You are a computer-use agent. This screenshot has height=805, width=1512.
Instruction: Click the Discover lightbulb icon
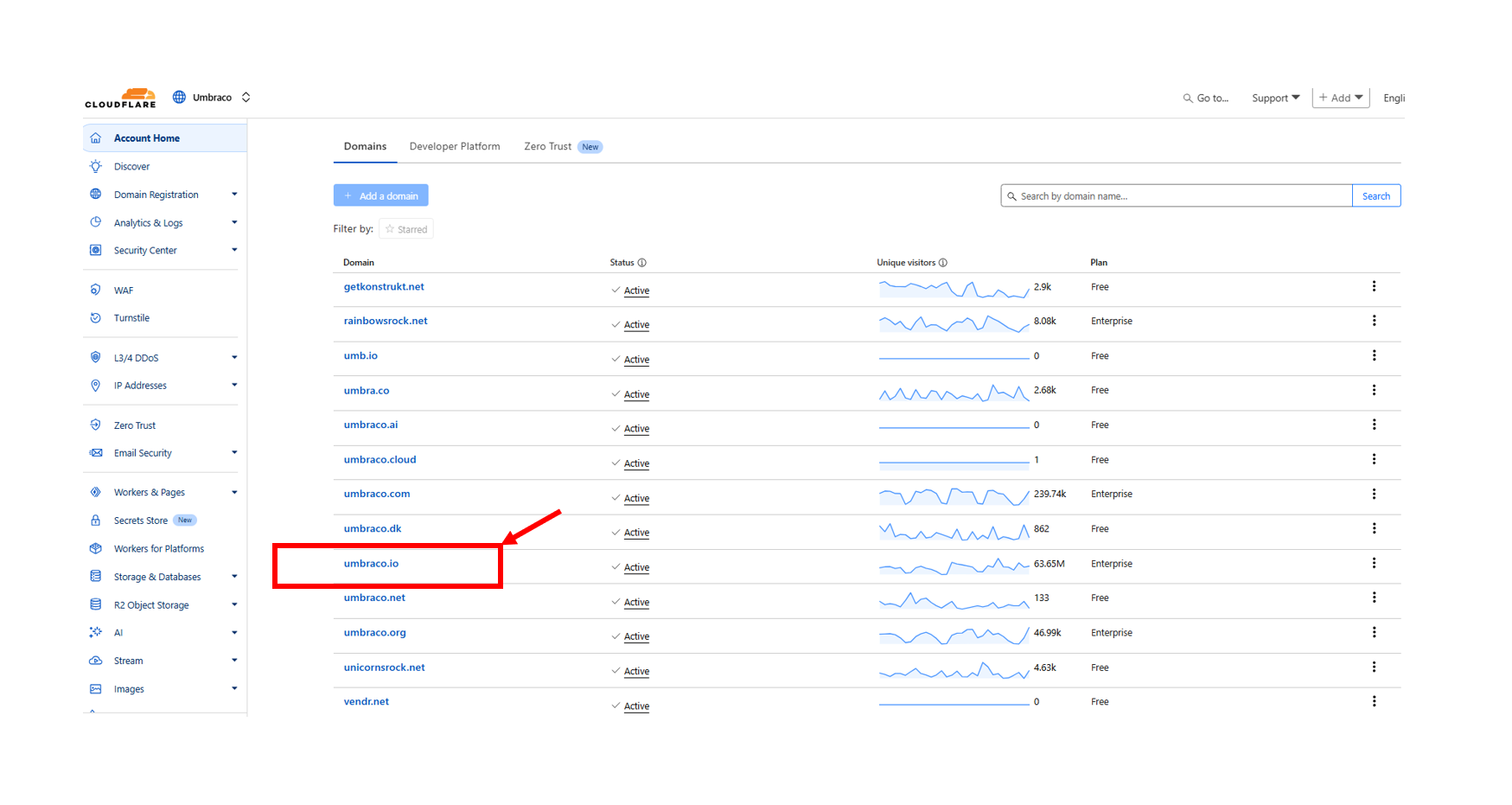pos(96,166)
